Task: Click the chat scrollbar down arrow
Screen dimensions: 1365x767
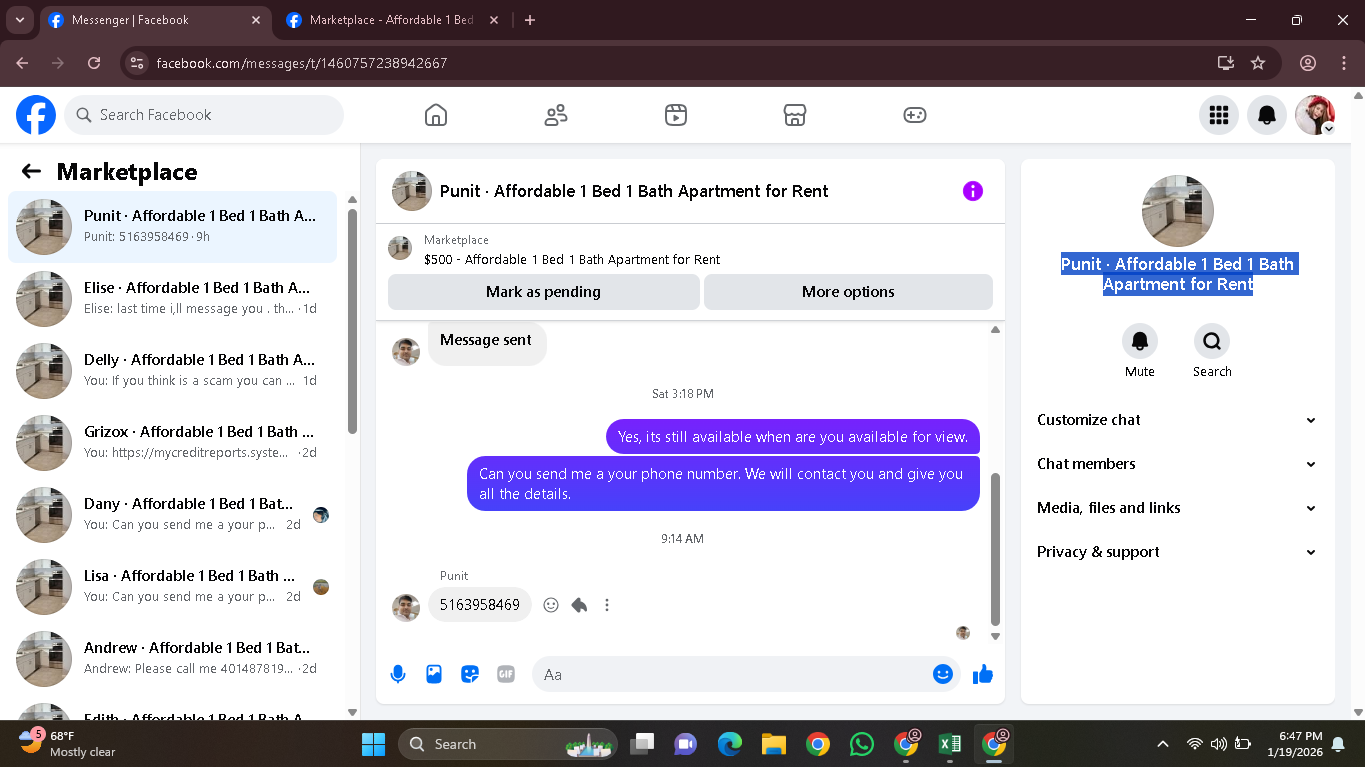Action: point(995,636)
